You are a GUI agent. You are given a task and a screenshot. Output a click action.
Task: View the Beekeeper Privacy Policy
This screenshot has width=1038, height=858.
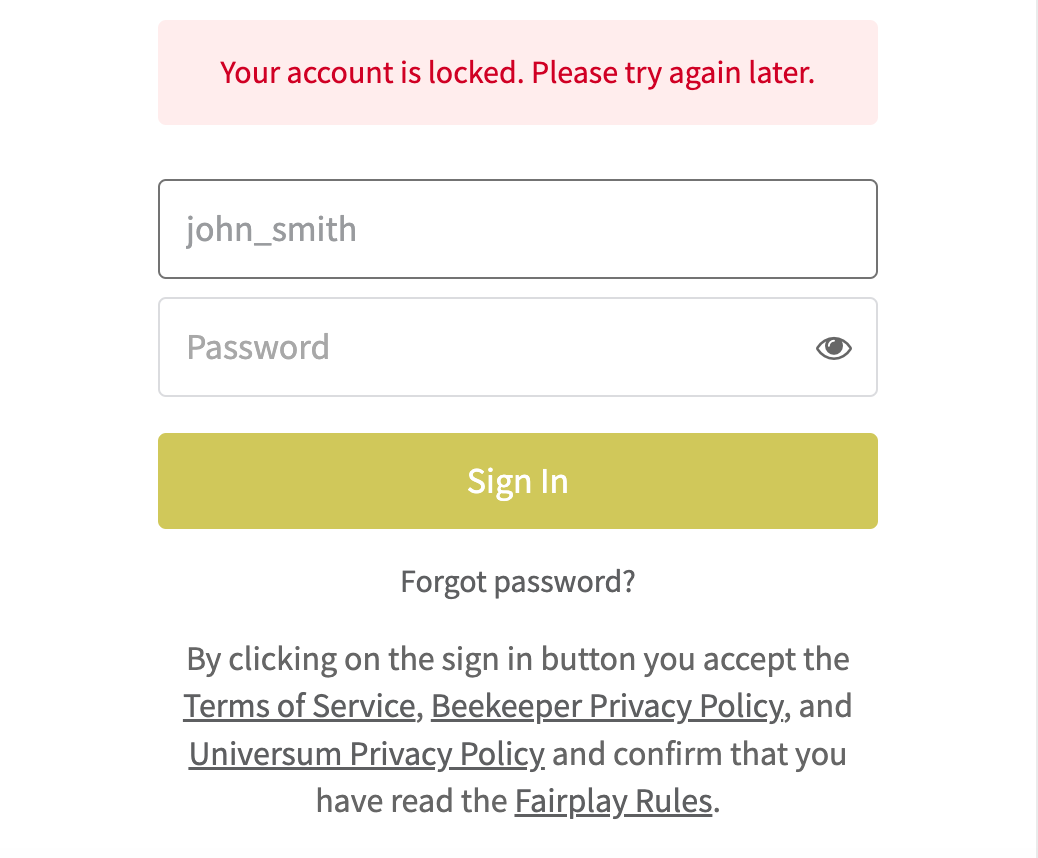pos(605,706)
